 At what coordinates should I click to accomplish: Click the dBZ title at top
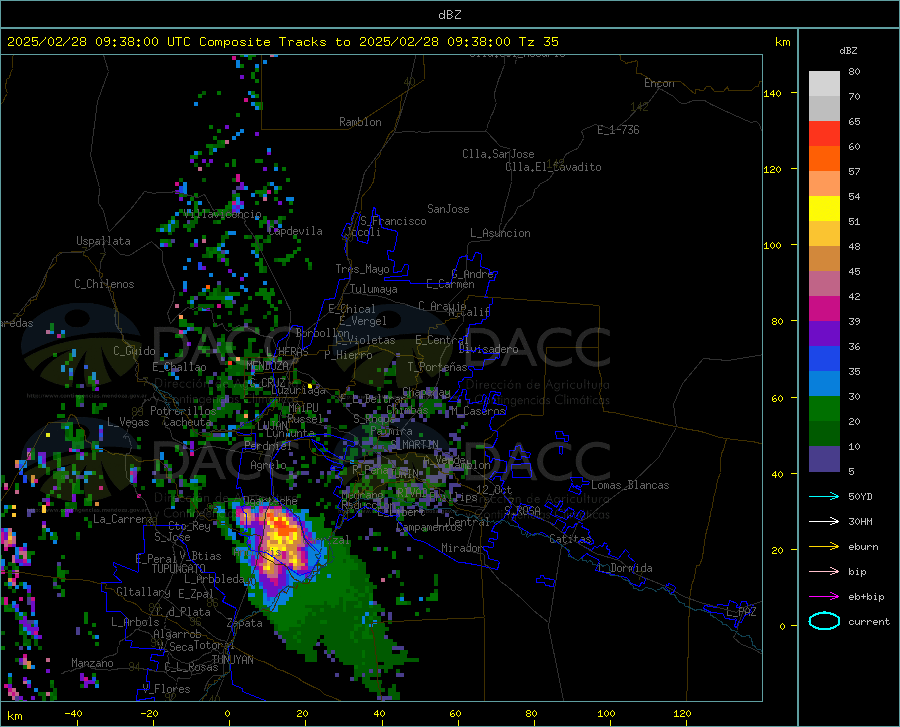(449, 14)
